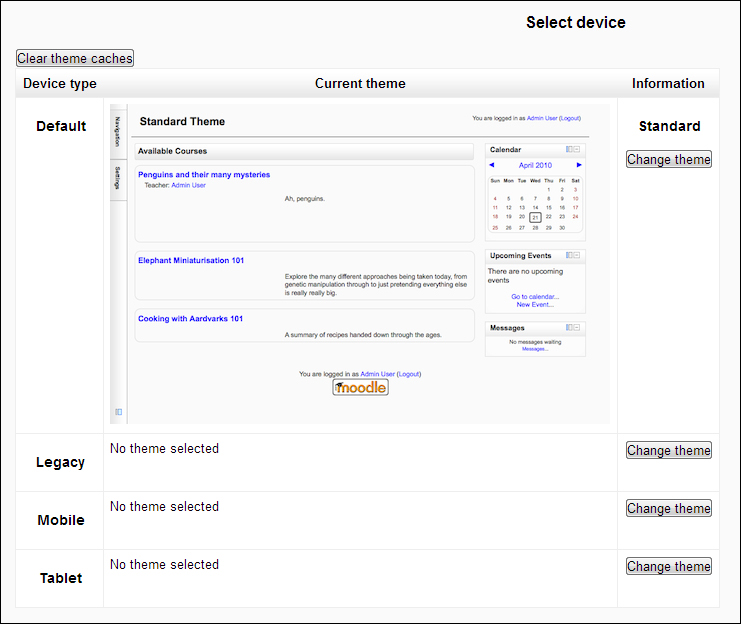Open the docked Settings side tab
The width and height of the screenshot is (741, 624).
point(118,178)
